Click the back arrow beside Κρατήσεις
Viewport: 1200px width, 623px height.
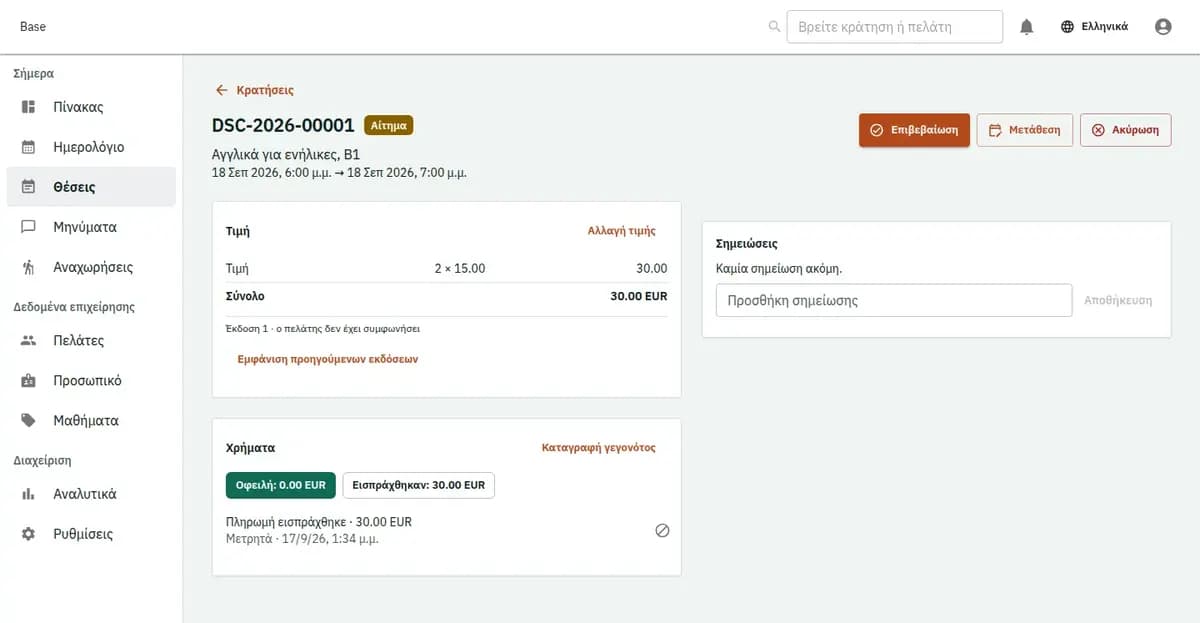(x=222, y=90)
